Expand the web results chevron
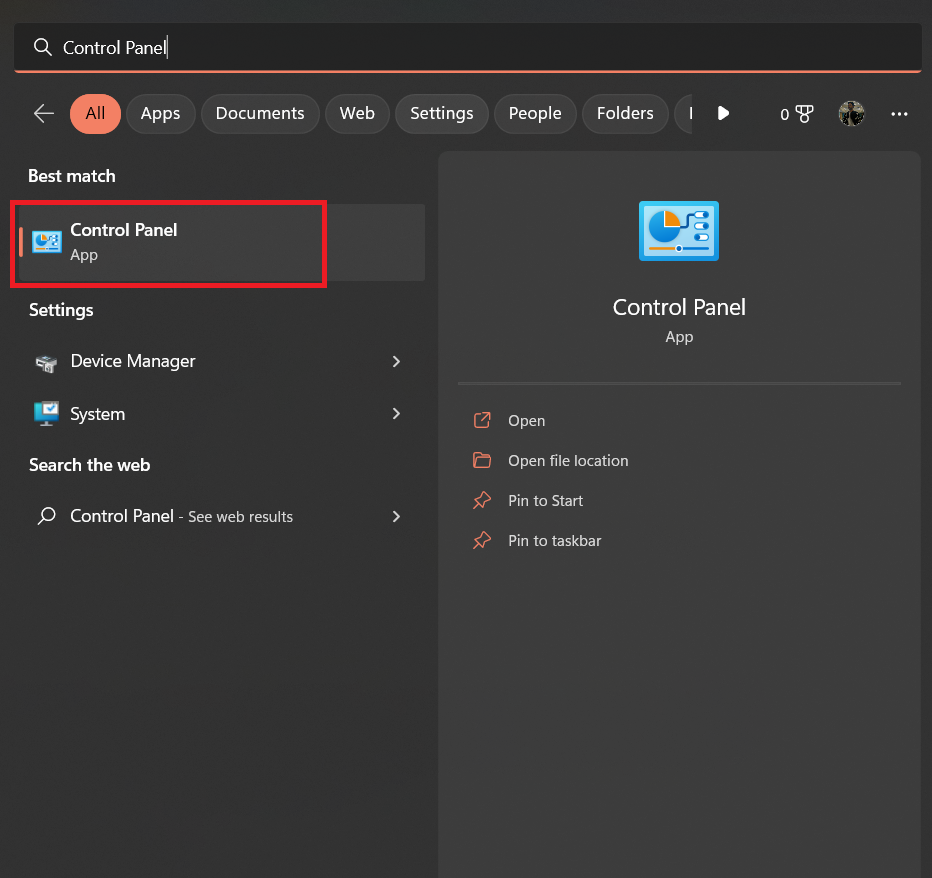 click(396, 516)
